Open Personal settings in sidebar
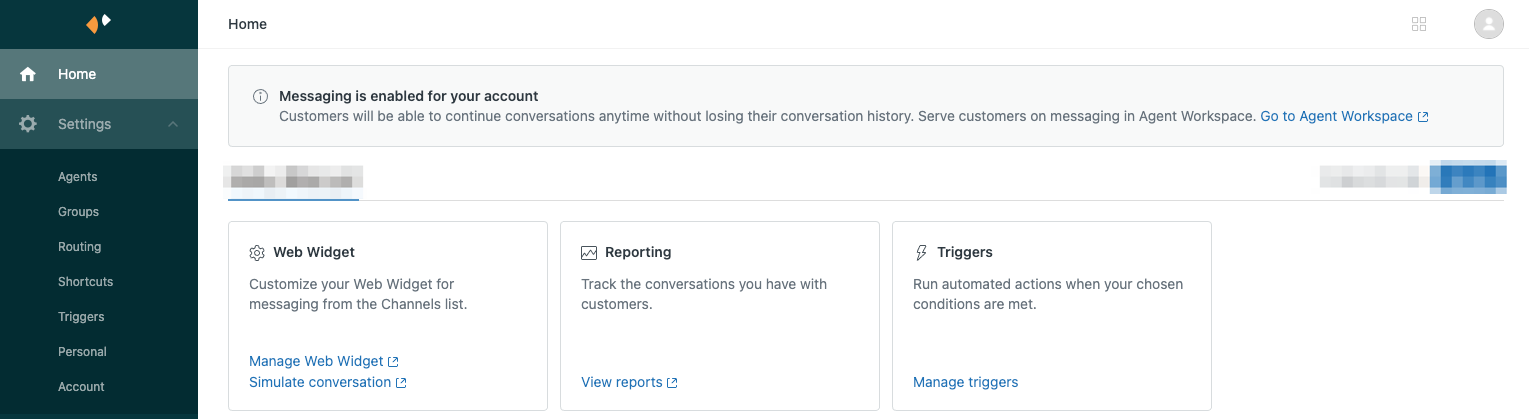1529x419 pixels. point(82,352)
